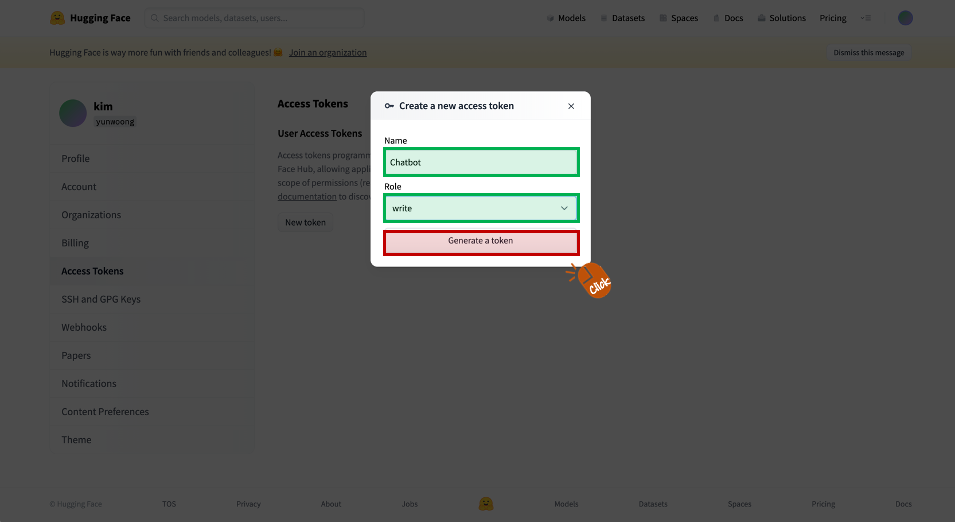The height and width of the screenshot is (522, 955).
Task: Open Webhooks in sidebar
Action: click(x=152, y=327)
